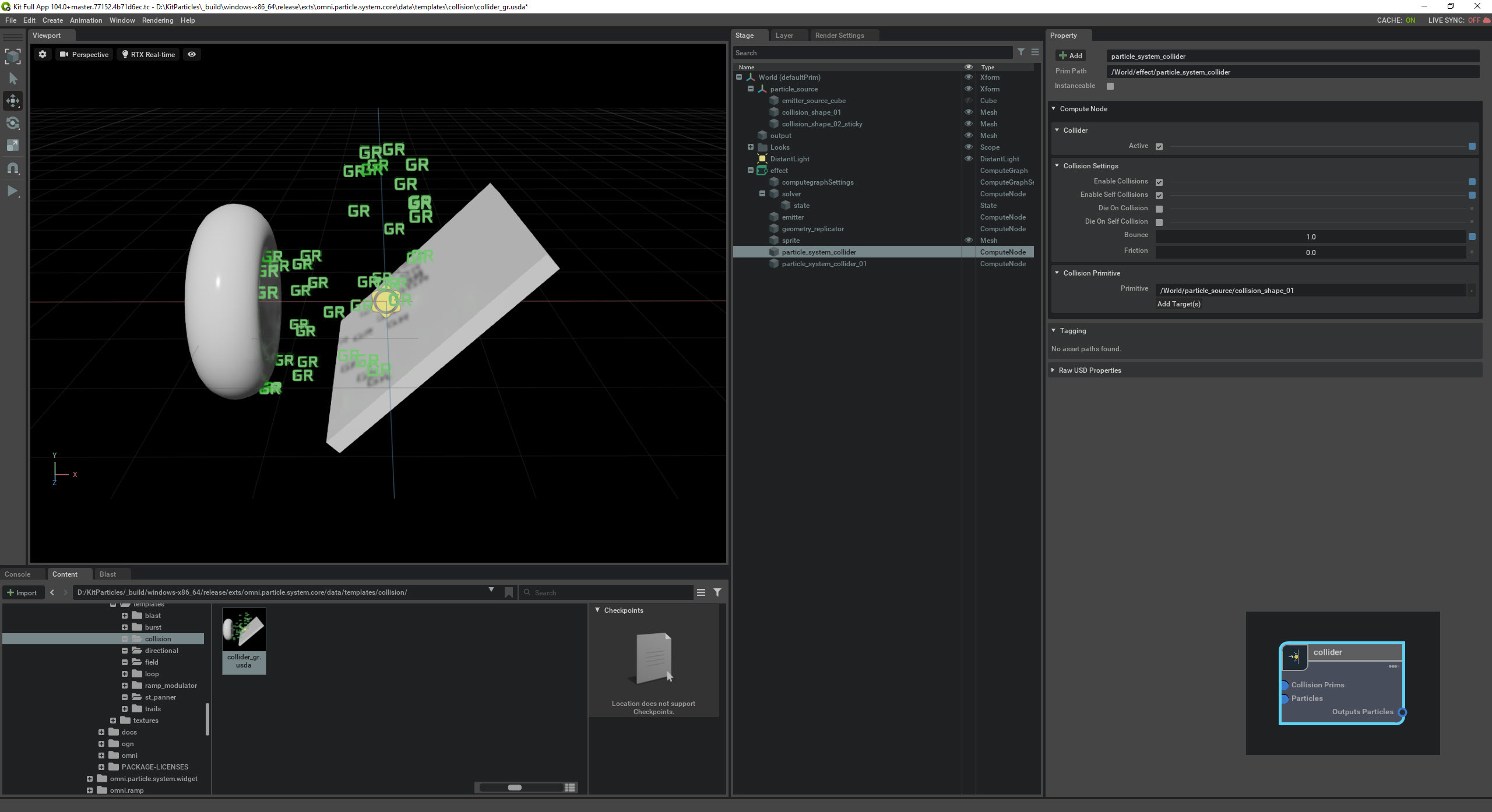Screen dimensions: 1492x812
Task: Click the Compute Node icon for particle_system_collider
Action: click(x=775, y=252)
